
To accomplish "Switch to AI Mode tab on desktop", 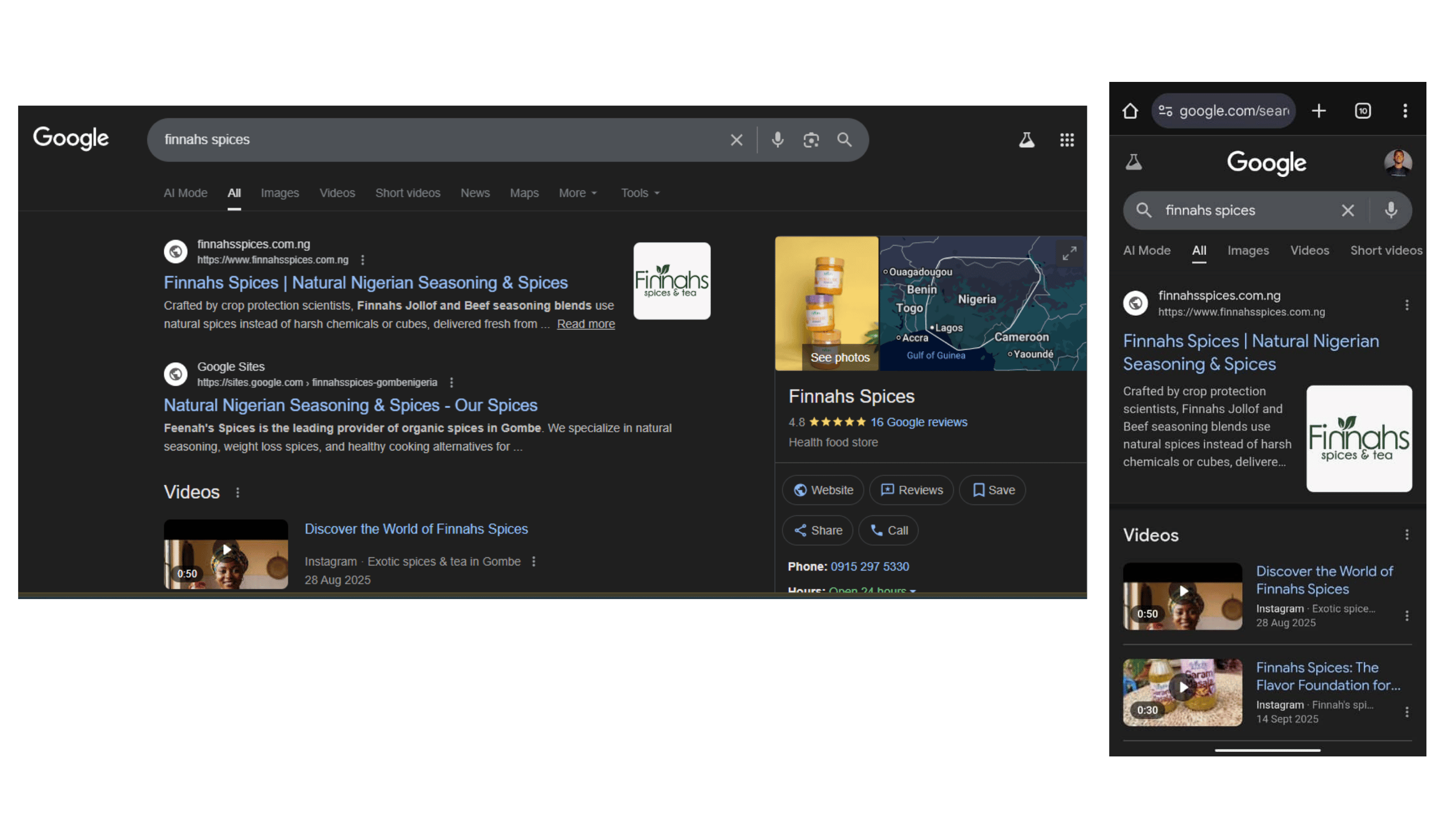I will [185, 193].
